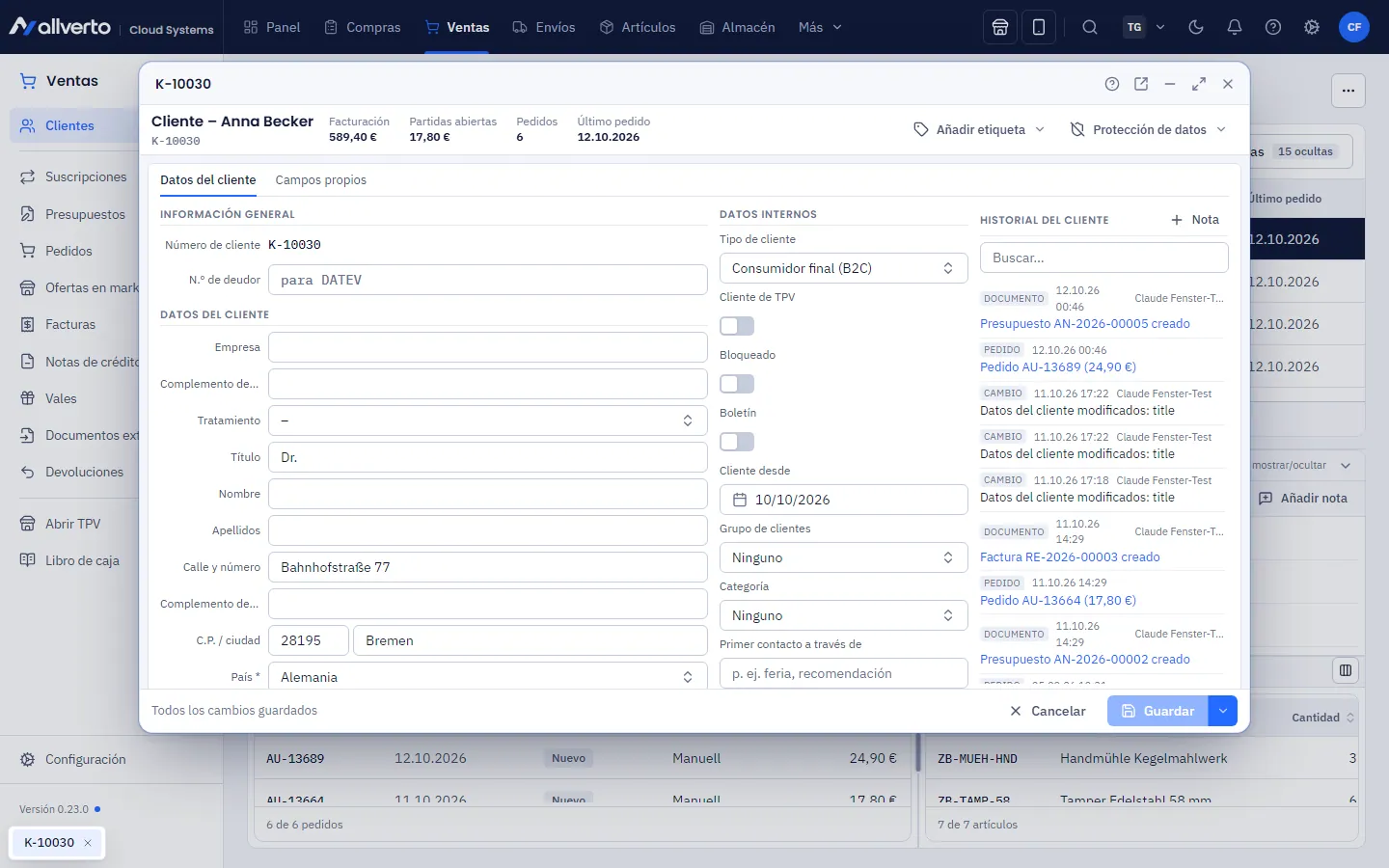Image resolution: width=1389 pixels, height=868 pixels.
Task: Minimize the K-10030 dialog
Action: pyautogui.click(x=1170, y=84)
